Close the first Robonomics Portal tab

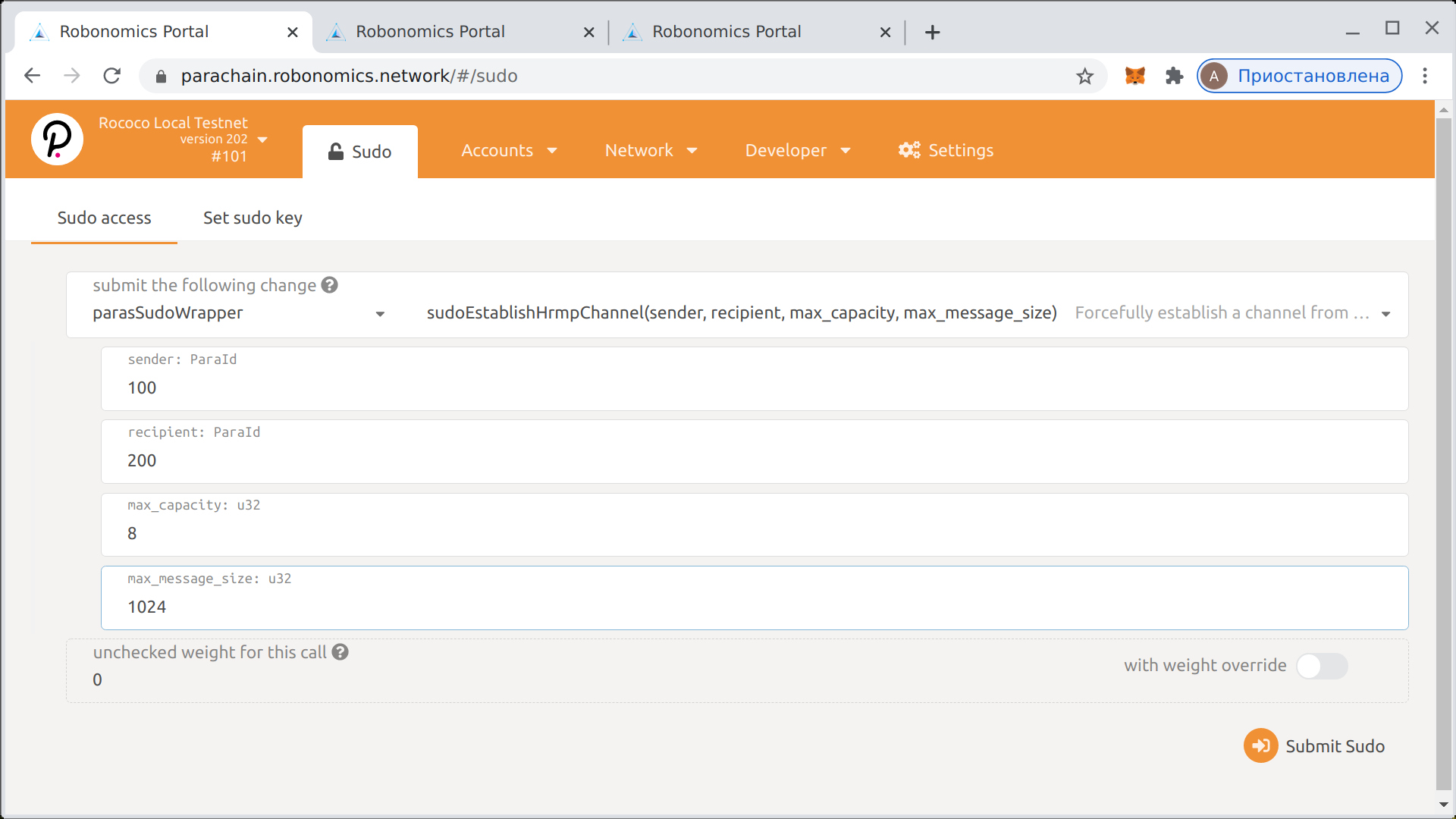coord(293,32)
